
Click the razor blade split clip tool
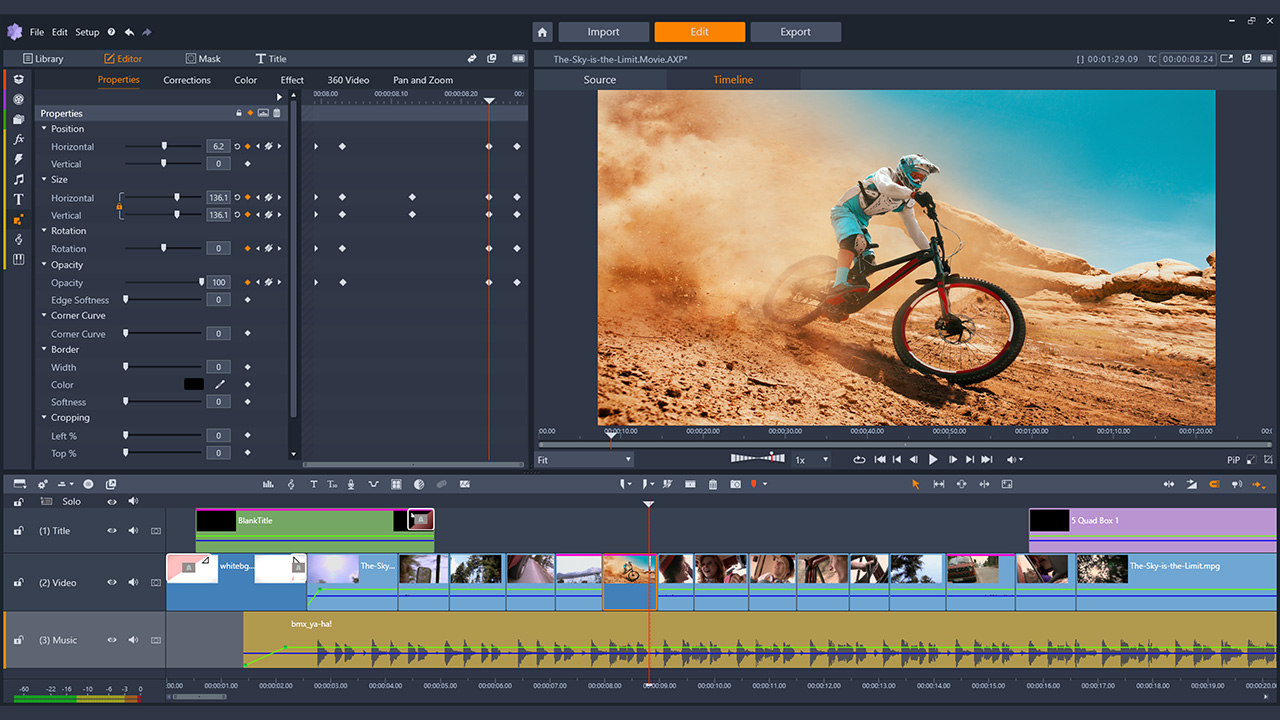667,484
